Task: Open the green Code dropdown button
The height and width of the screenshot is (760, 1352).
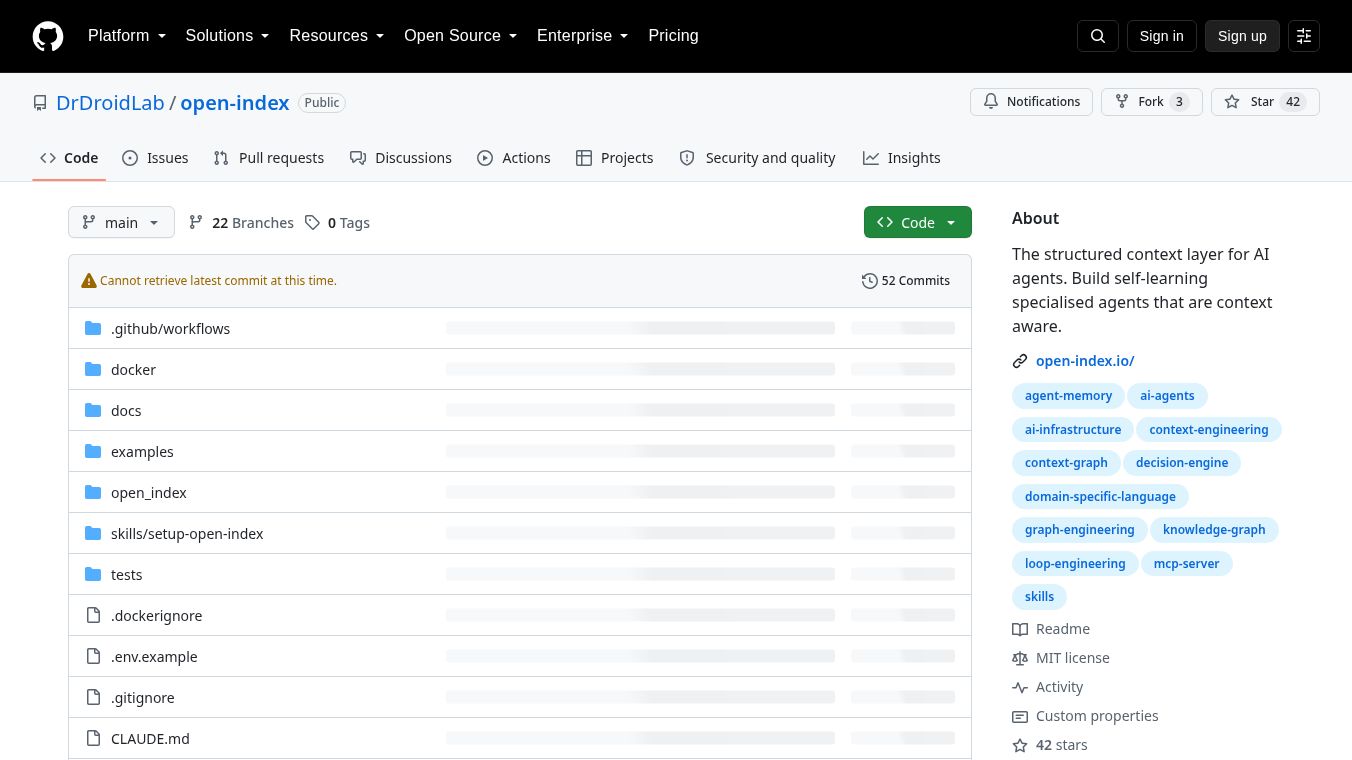Action: pos(918,222)
